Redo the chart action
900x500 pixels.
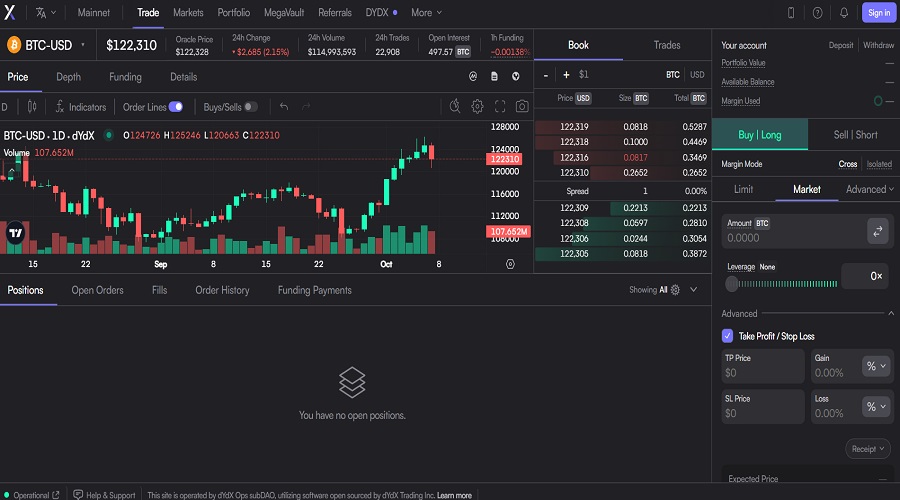pyautogui.click(x=306, y=107)
